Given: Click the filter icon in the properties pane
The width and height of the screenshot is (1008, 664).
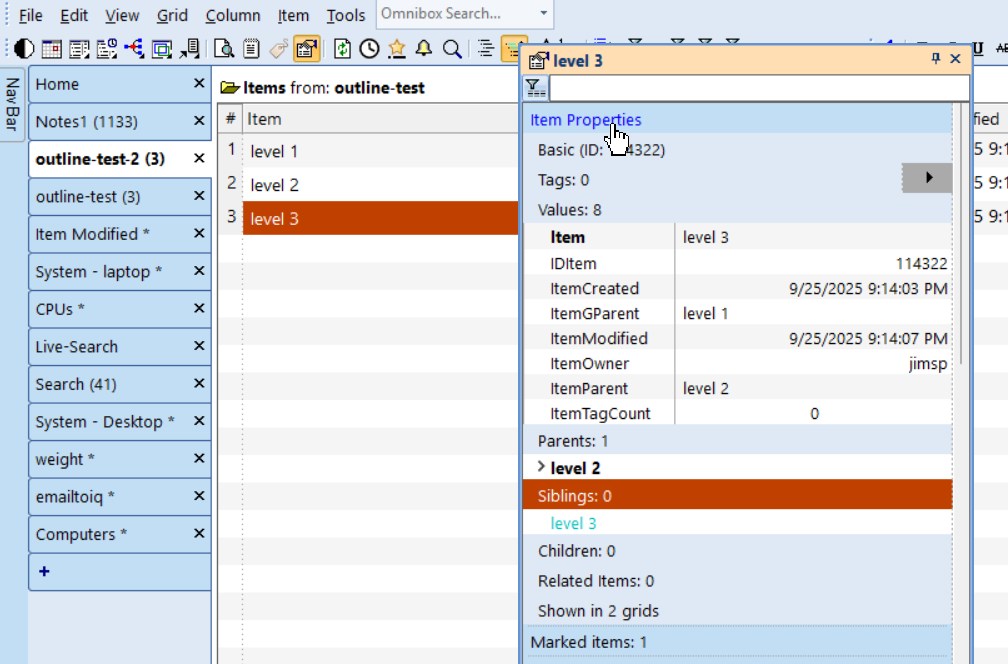Looking at the screenshot, I should click(x=535, y=88).
